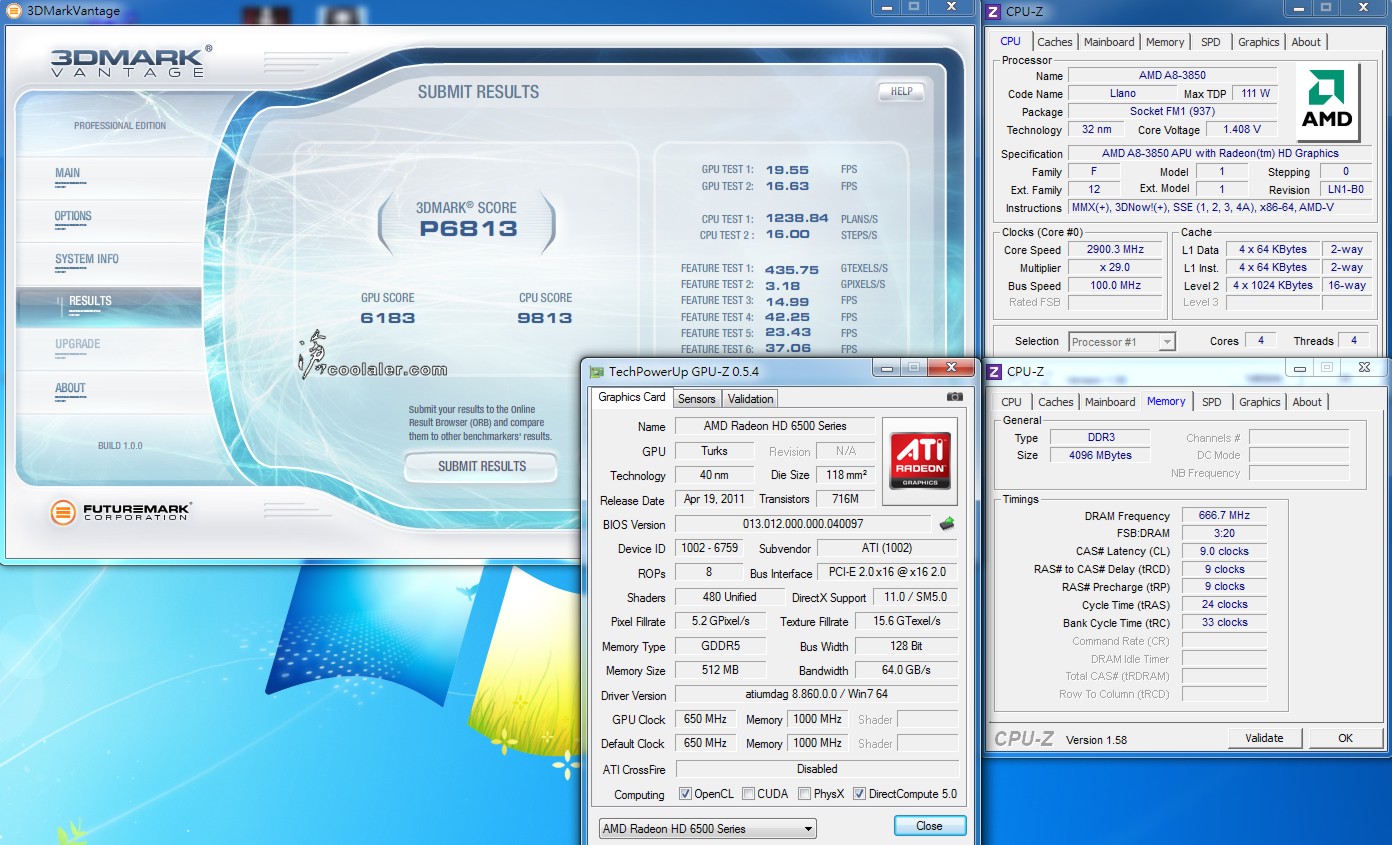Open the AMD Radeon HD 6500 Series selector
The width and height of the screenshot is (1392, 845).
[806, 828]
